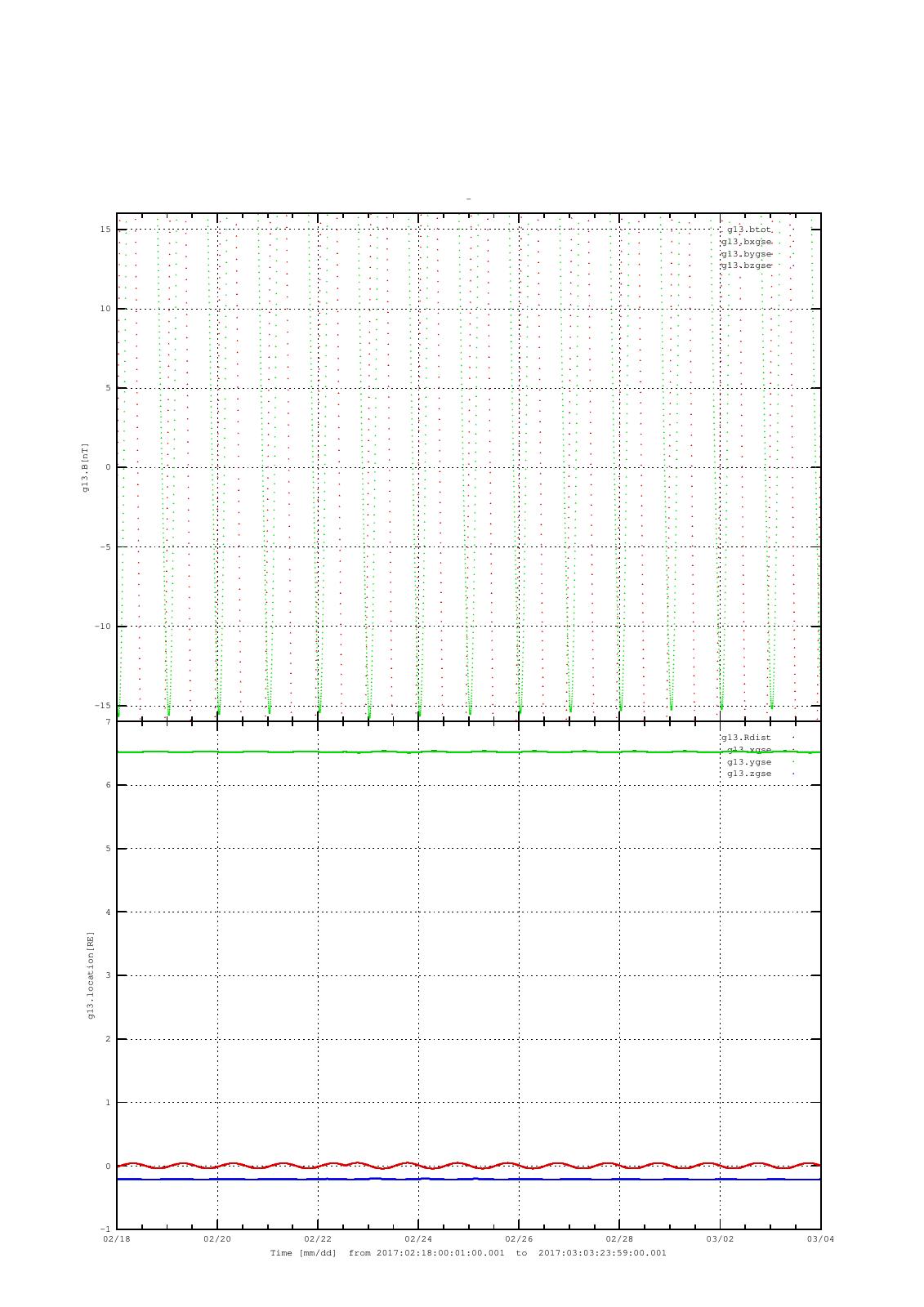The width and height of the screenshot is (924, 1307).
Task: Click the g13.bxgse legend entry
Action: click(746, 242)
